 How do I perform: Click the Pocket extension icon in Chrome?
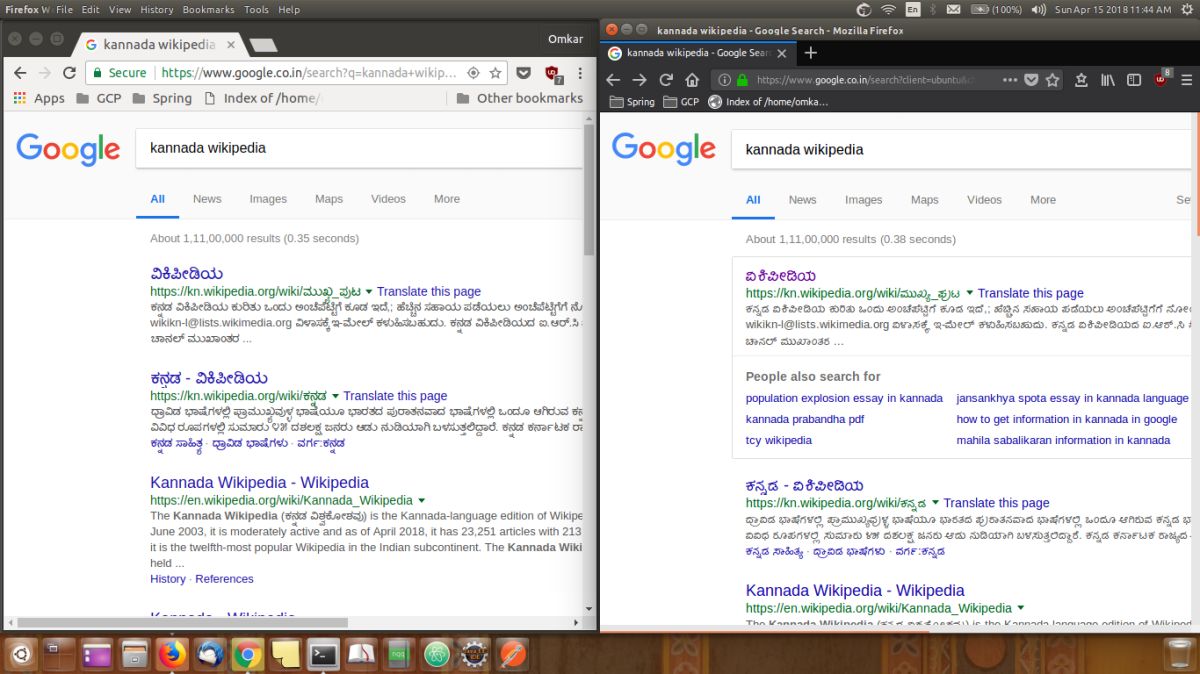point(523,73)
